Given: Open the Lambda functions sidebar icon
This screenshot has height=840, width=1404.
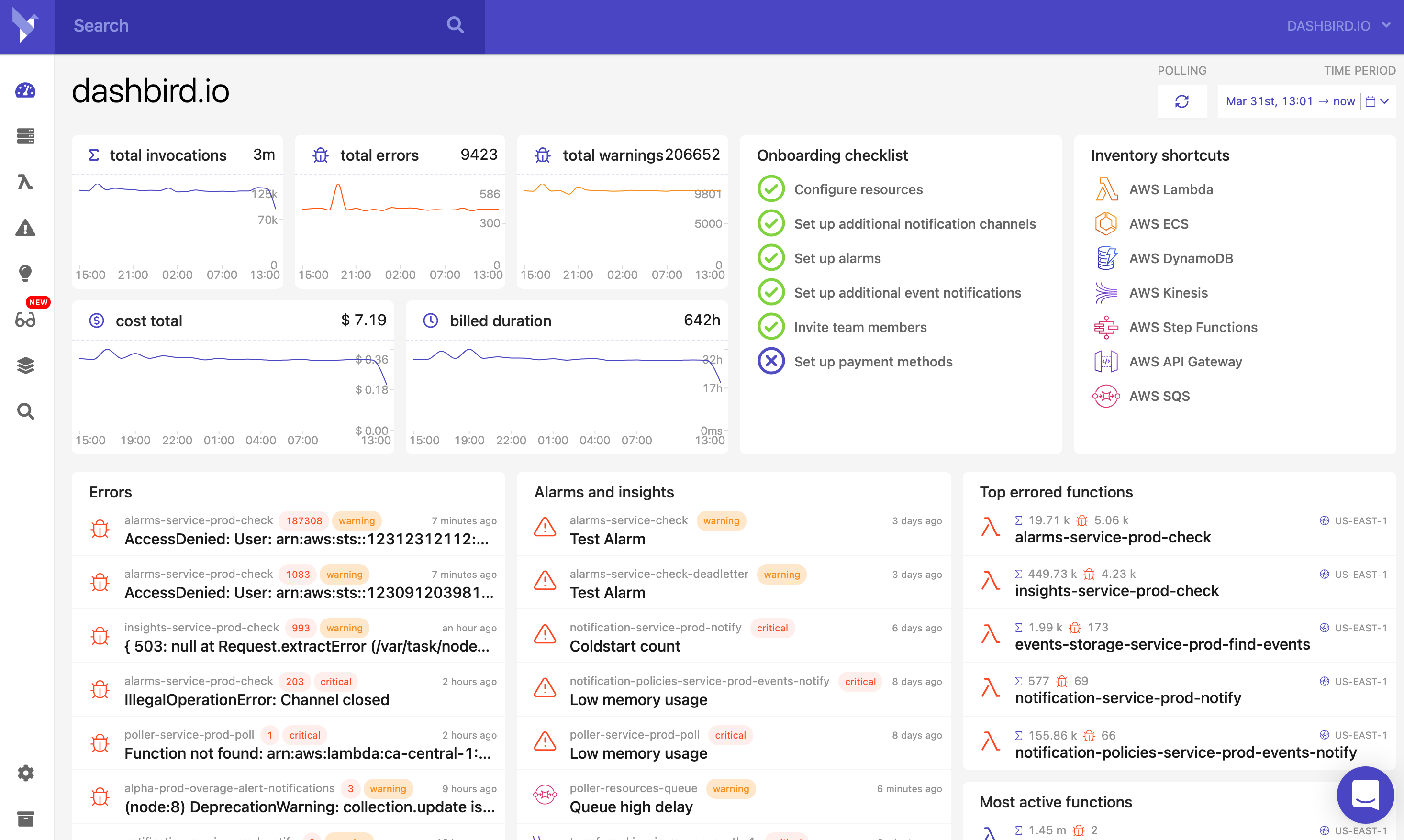Looking at the screenshot, I should pyautogui.click(x=25, y=182).
